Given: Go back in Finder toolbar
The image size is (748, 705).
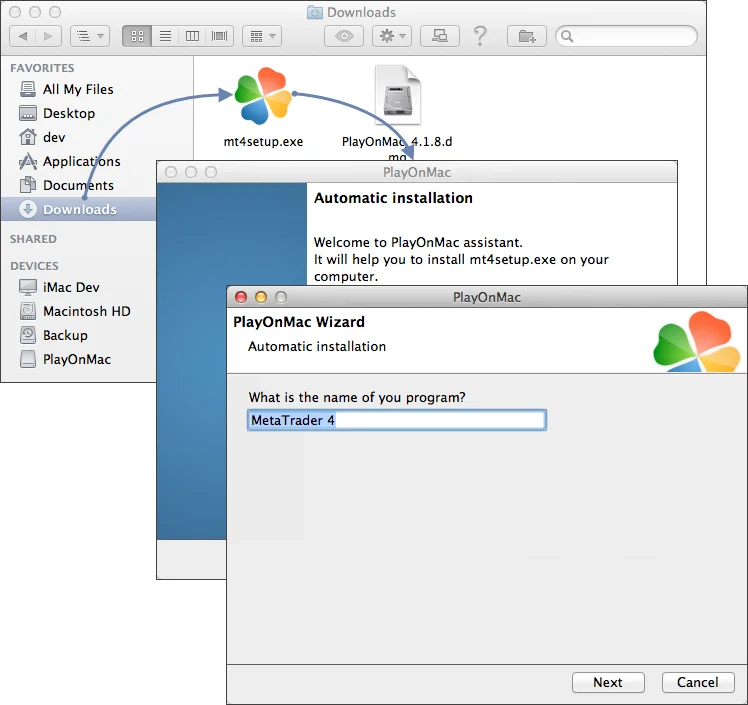Looking at the screenshot, I should [x=22, y=36].
